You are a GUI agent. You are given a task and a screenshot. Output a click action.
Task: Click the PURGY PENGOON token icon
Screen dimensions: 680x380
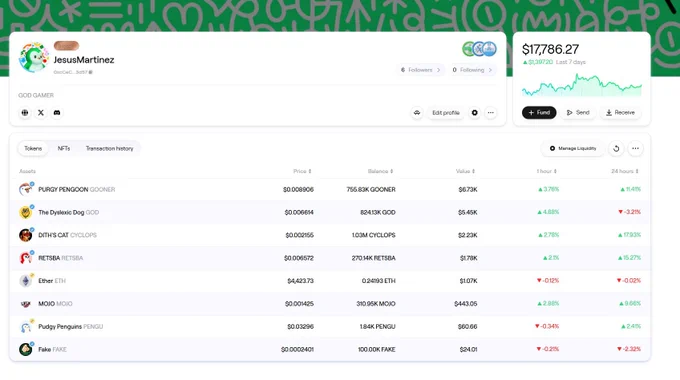26,190
